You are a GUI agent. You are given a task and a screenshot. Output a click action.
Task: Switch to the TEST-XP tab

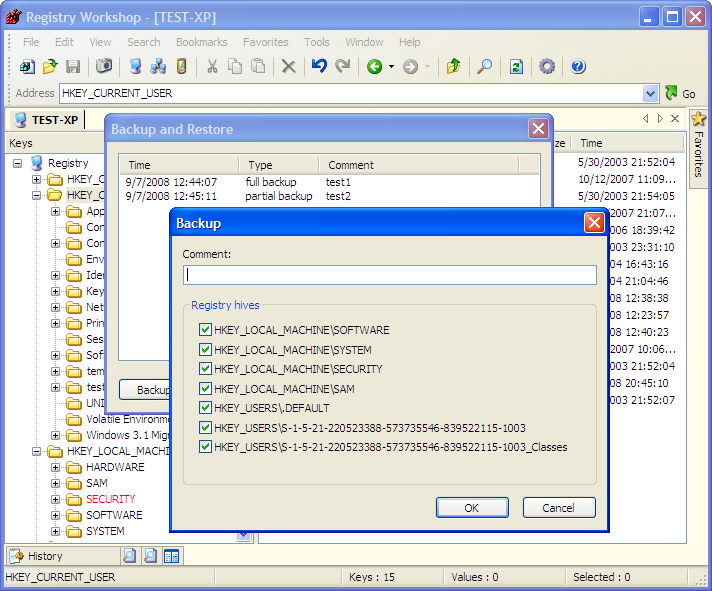coord(46,119)
